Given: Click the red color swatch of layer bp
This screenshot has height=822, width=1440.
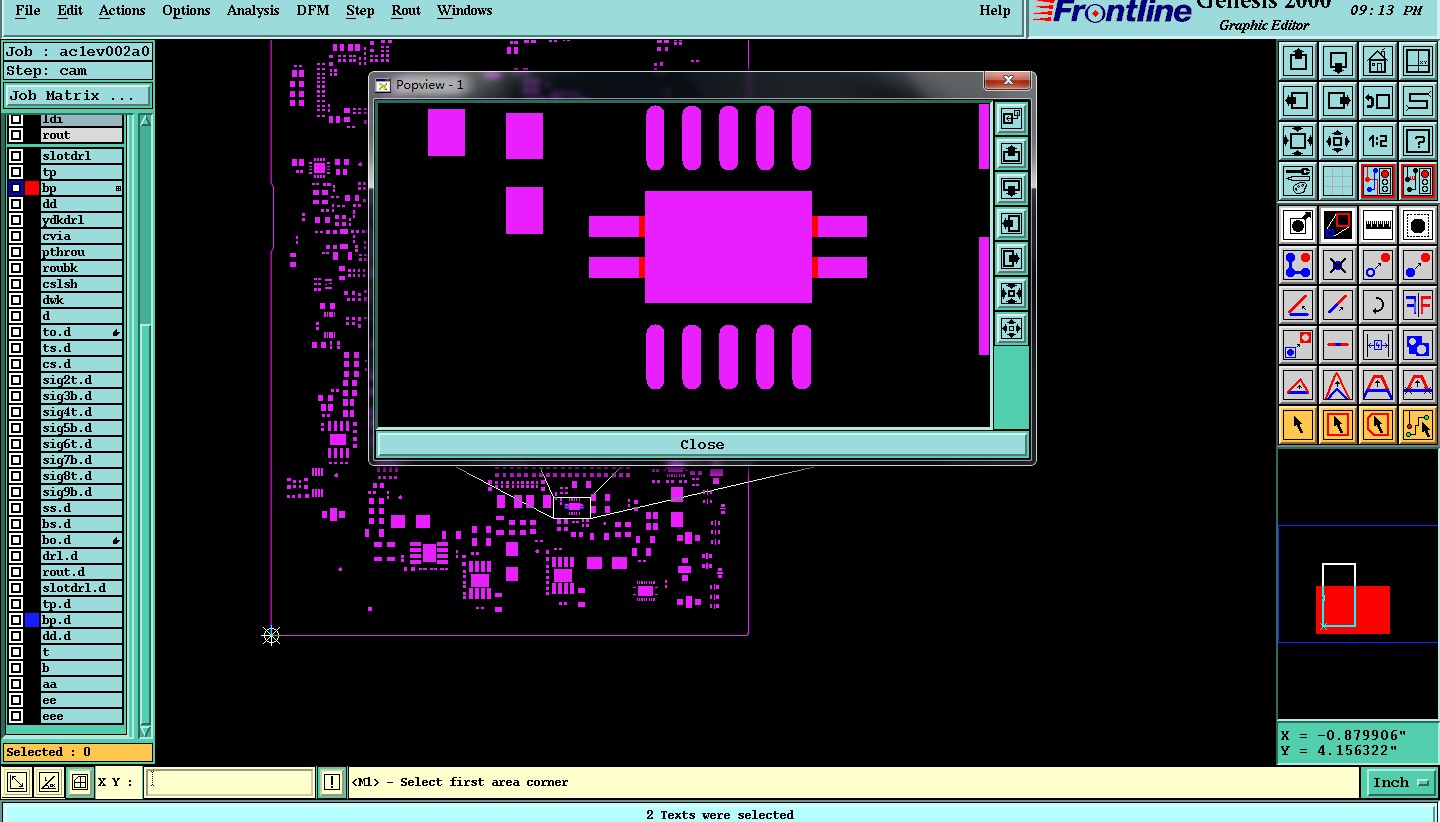Looking at the screenshot, I should (x=32, y=188).
